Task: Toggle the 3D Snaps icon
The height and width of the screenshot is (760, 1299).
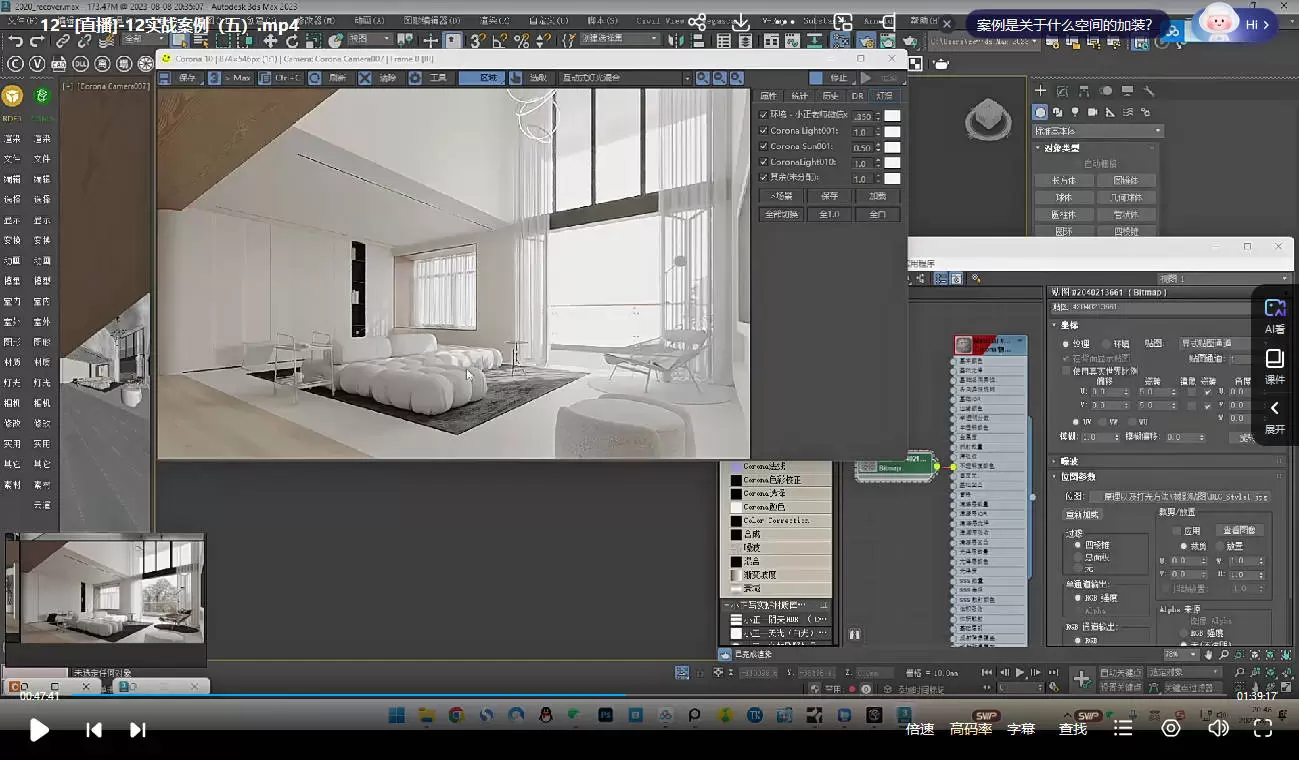Action: click(478, 41)
